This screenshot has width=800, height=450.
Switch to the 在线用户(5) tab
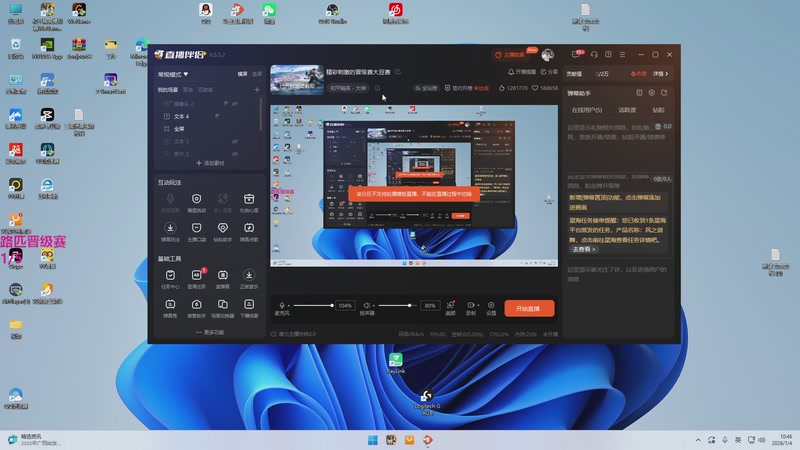tap(587, 110)
